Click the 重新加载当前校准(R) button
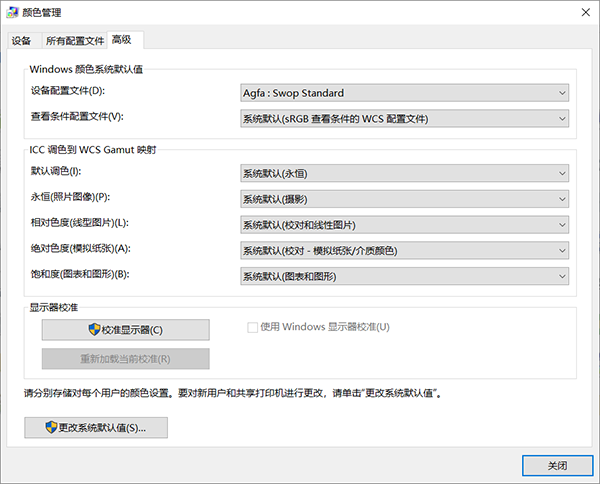This screenshot has height=484, width=600. pyautogui.click(x=125, y=359)
